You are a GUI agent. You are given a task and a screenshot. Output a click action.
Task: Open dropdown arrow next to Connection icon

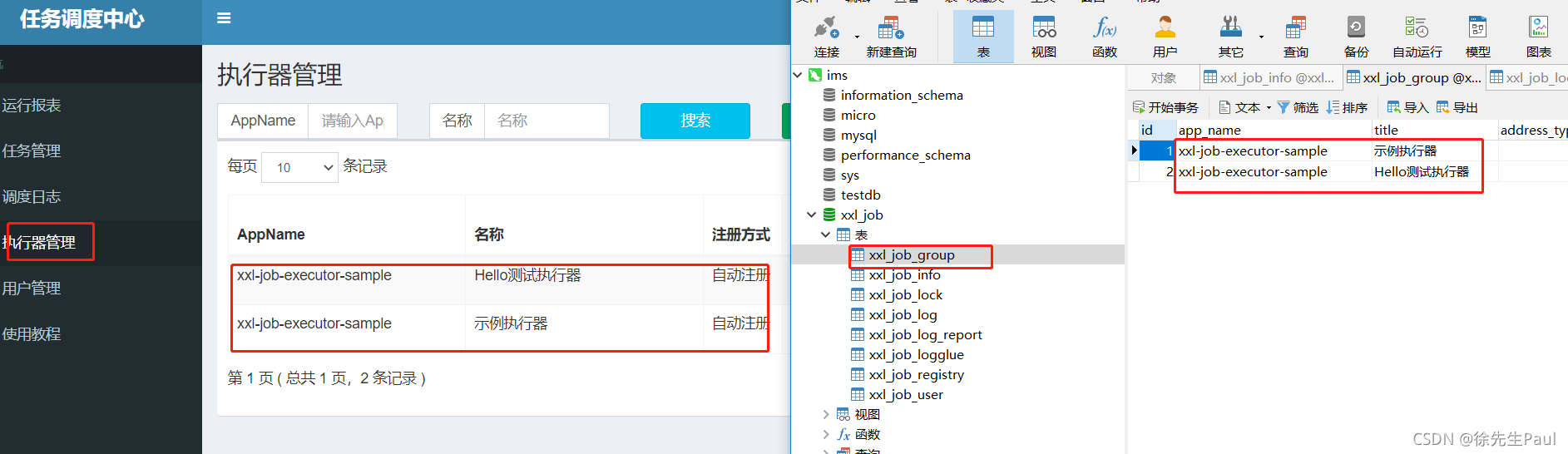coord(857,37)
